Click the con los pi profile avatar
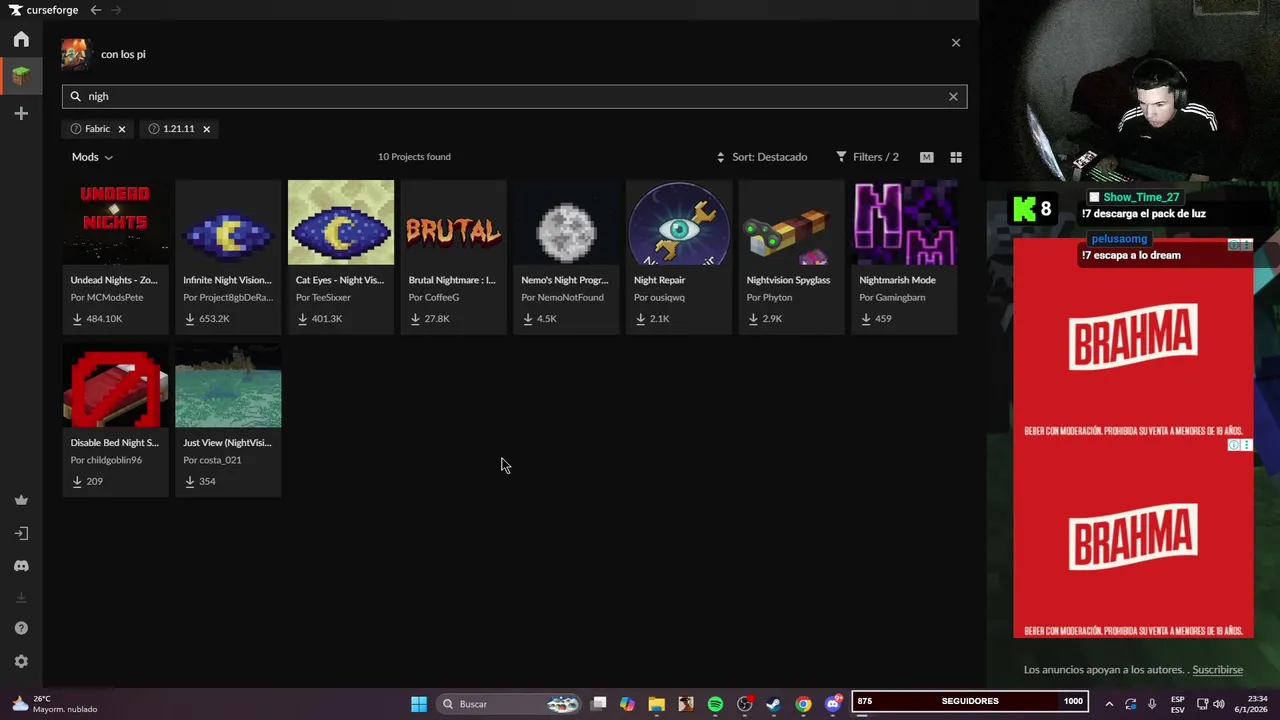Viewport: 1280px width, 720px height. [x=75, y=54]
